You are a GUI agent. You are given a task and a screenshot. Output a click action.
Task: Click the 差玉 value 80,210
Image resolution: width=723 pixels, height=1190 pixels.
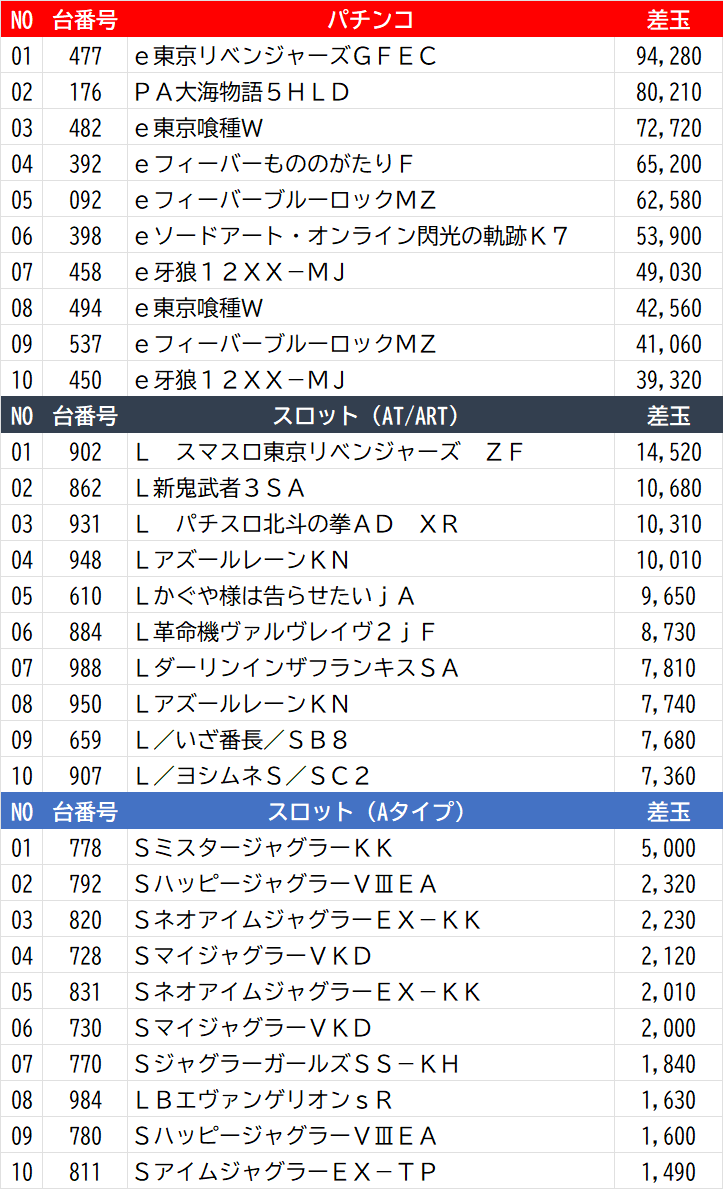668,92
